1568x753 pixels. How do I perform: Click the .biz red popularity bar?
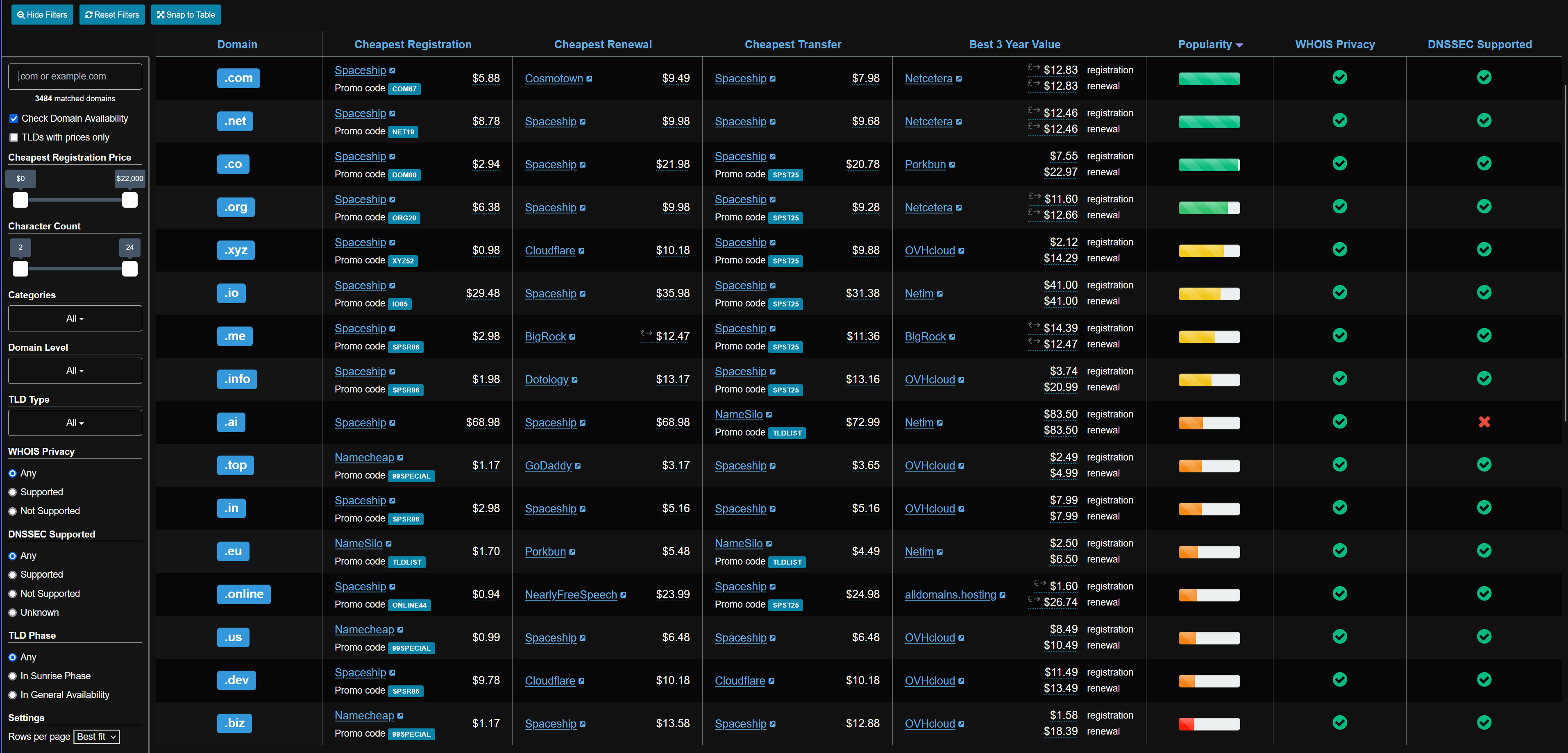pyautogui.click(x=1209, y=724)
